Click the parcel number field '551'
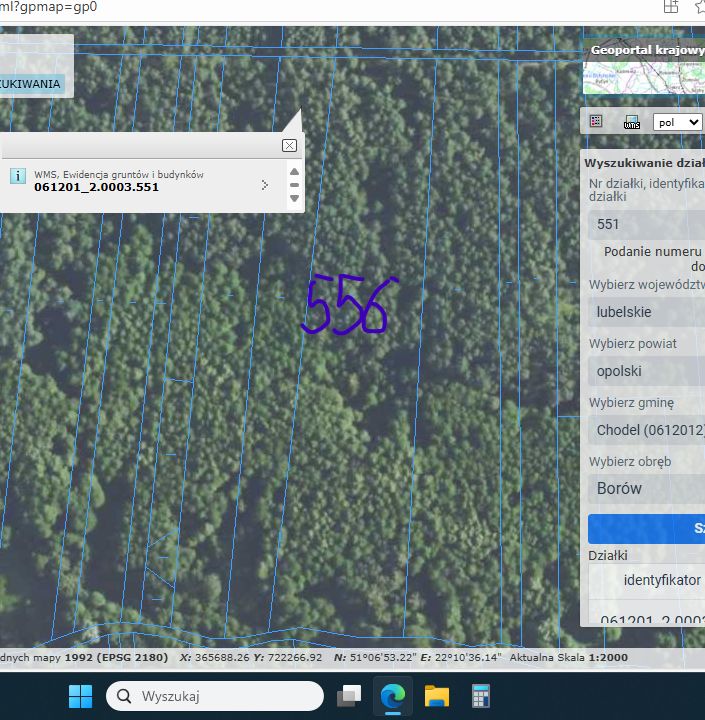The image size is (705, 720). pyautogui.click(x=646, y=225)
